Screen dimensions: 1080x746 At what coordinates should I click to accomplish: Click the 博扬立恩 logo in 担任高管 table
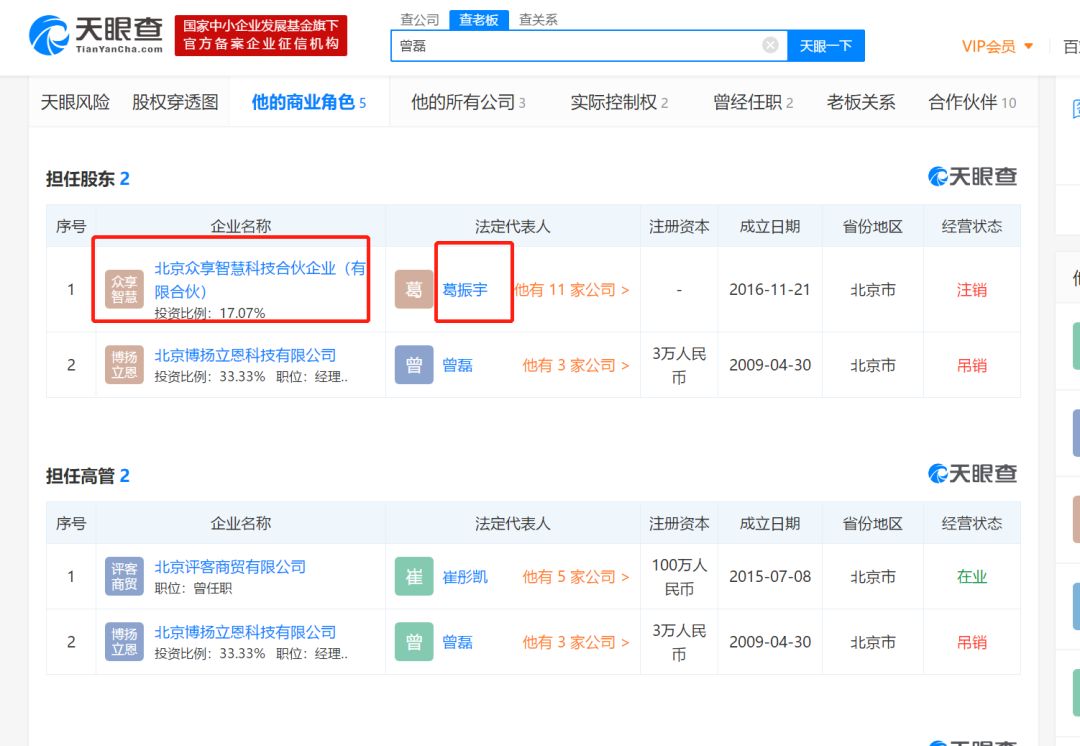coord(124,641)
